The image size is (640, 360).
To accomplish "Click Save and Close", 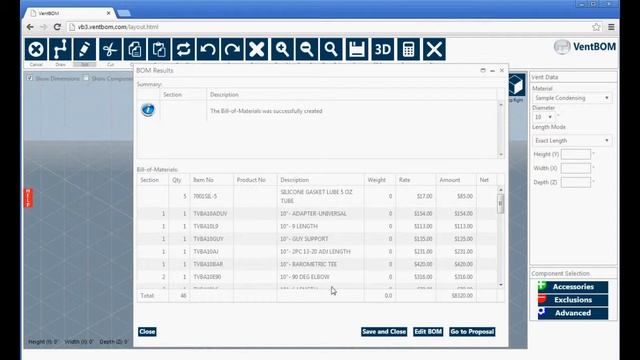I will [384, 332].
